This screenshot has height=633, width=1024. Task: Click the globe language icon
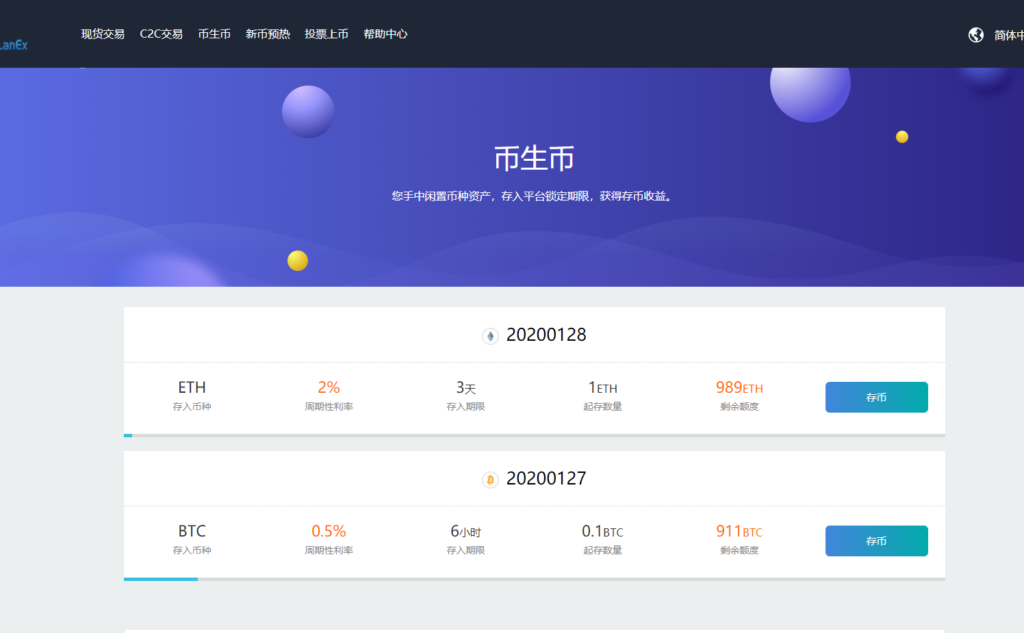[976, 35]
